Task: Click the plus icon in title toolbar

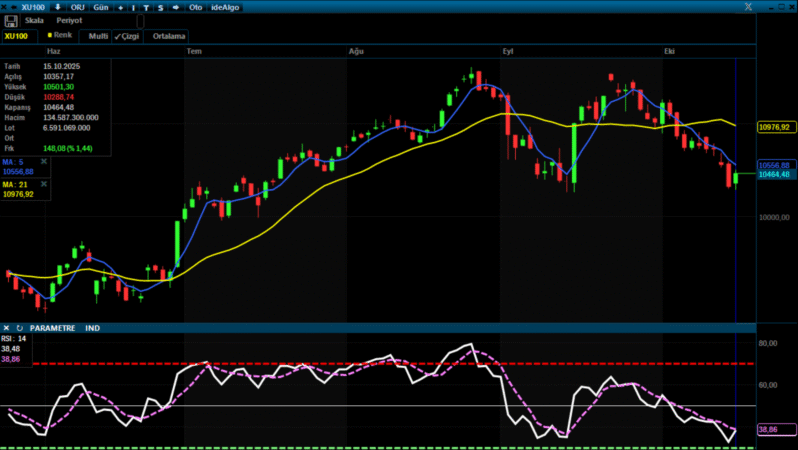Action: coord(121,6)
